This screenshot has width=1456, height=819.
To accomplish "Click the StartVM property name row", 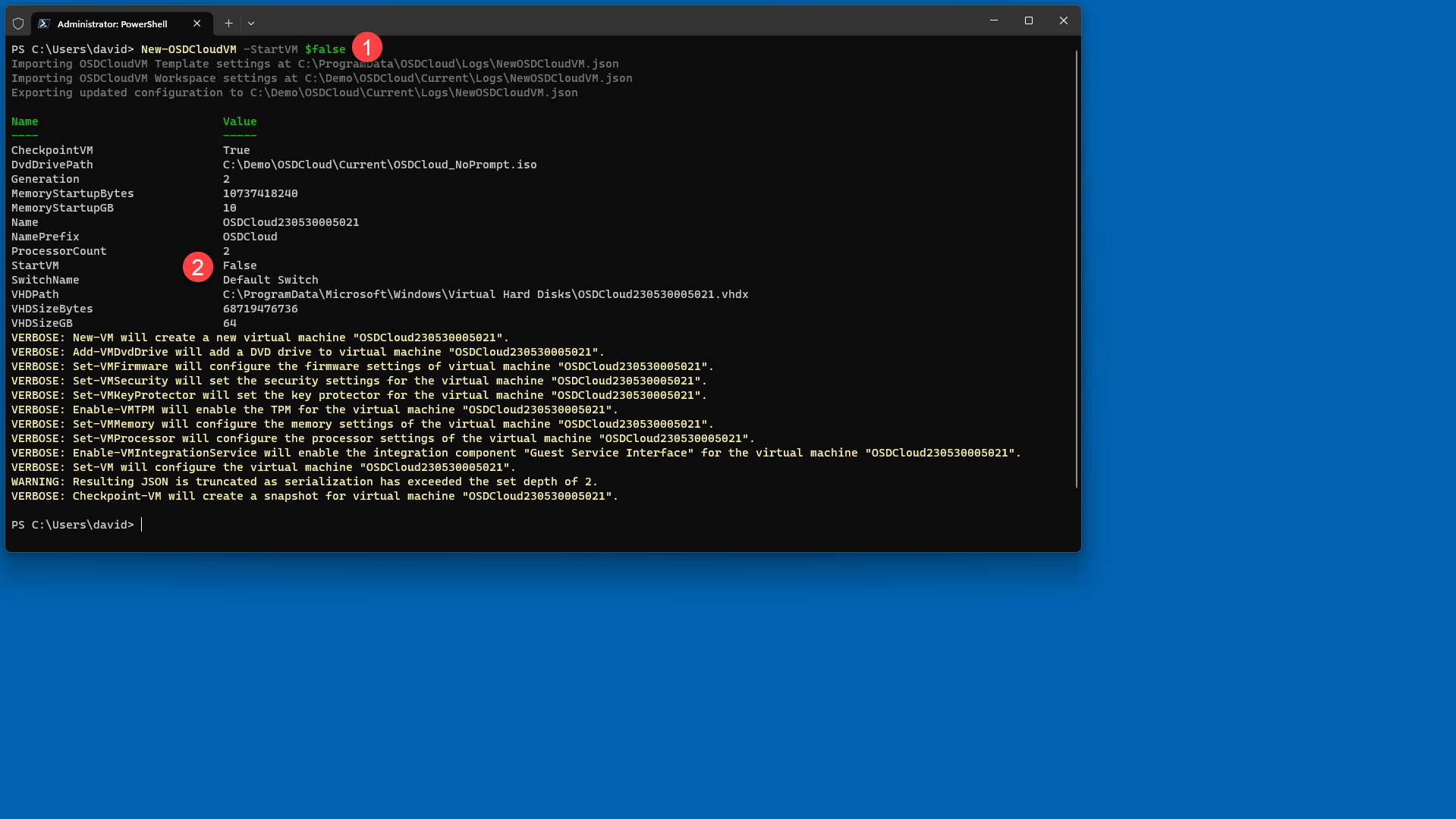I will (35, 265).
